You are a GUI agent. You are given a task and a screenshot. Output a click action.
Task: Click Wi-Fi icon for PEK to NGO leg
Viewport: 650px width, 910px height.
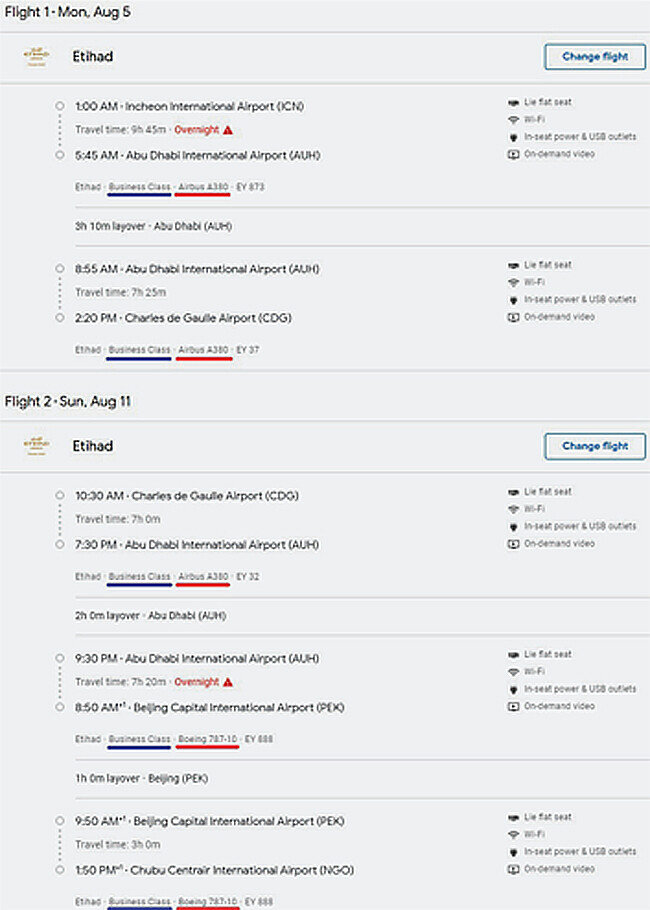(x=513, y=835)
